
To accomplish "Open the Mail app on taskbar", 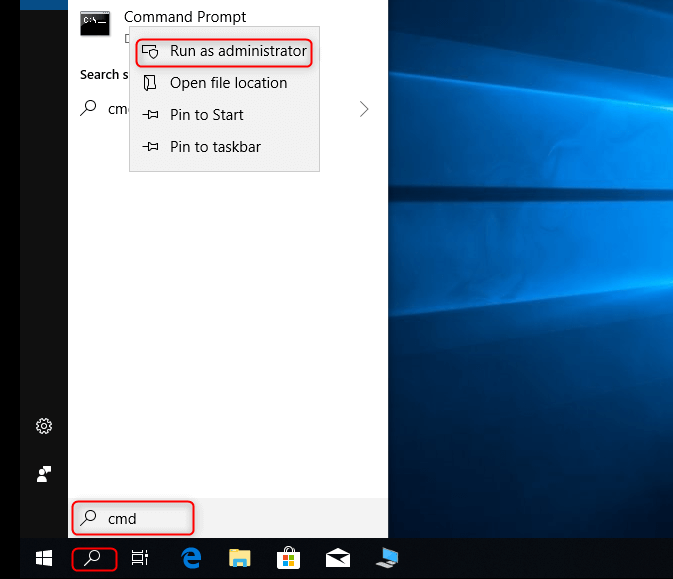I will (x=338, y=558).
